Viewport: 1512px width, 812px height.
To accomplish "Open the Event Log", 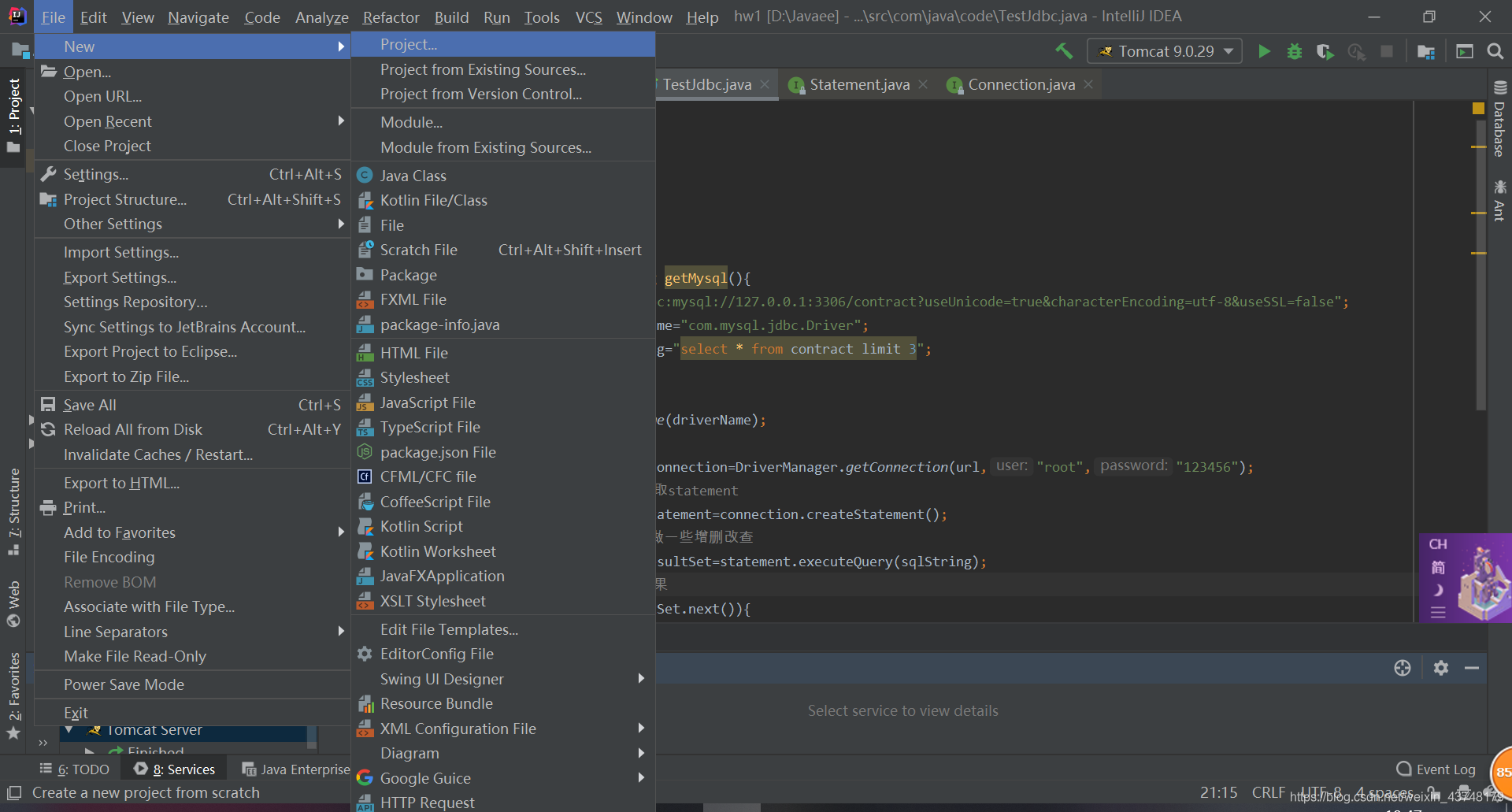I will pos(1436,769).
